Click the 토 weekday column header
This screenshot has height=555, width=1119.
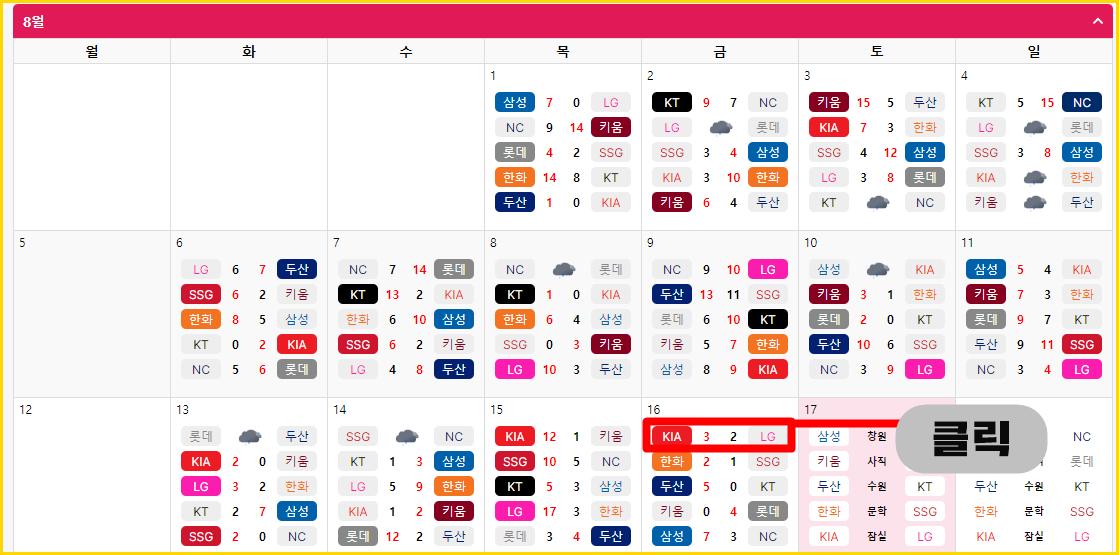[x=877, y=51]
